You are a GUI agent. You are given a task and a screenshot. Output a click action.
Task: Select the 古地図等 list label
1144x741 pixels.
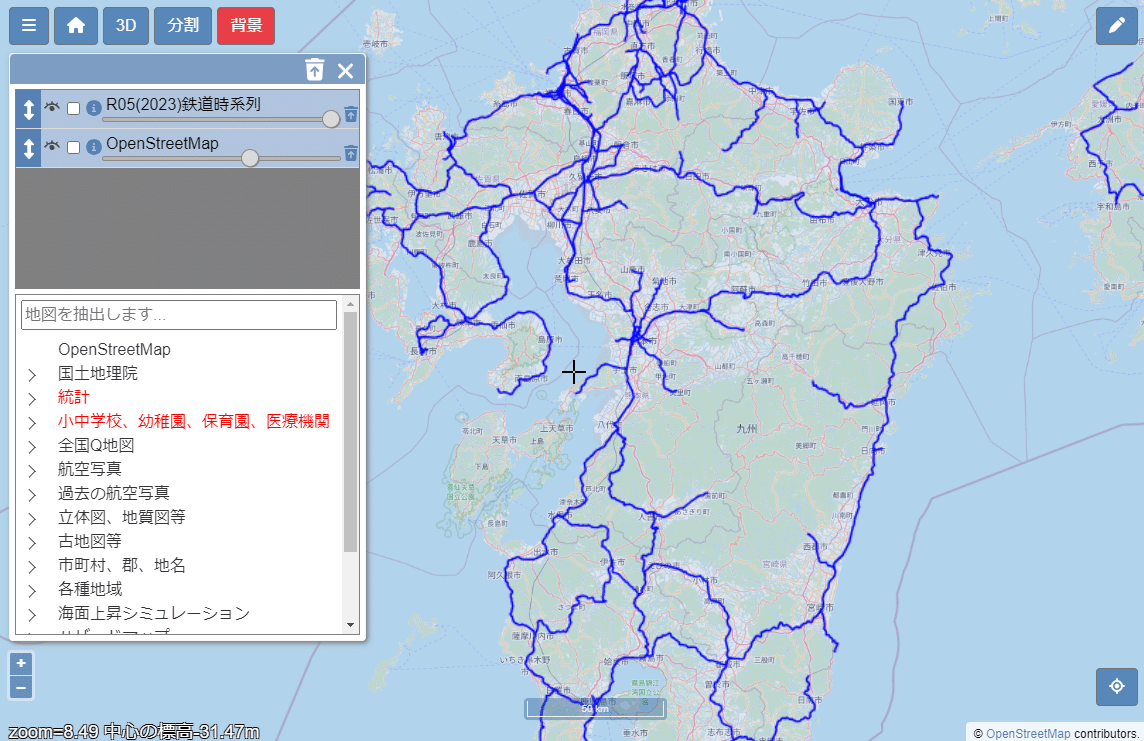click(90, 541)
